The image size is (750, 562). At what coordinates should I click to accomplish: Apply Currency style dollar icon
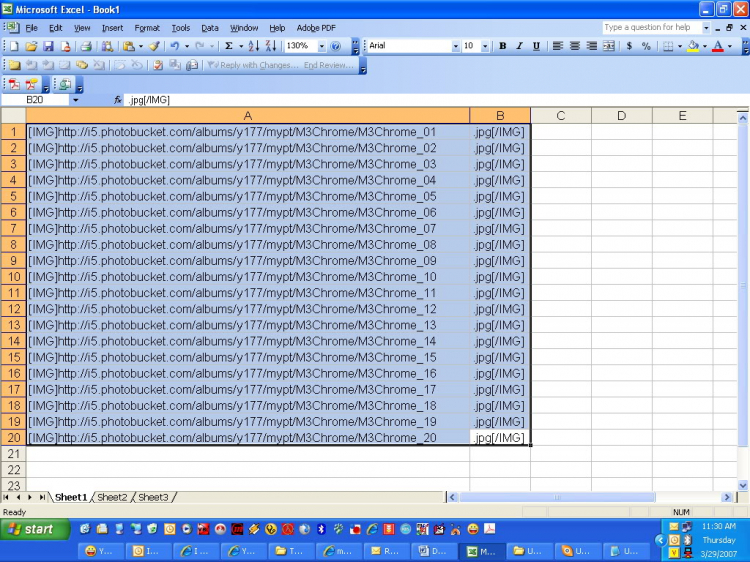pos(629,46)
